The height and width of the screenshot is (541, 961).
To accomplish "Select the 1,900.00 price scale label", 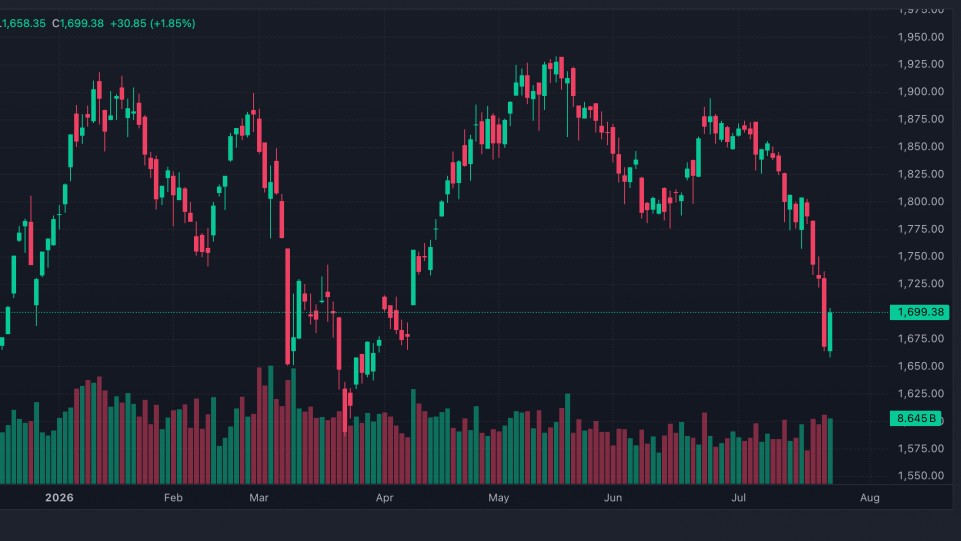I will tap(921, 92).
